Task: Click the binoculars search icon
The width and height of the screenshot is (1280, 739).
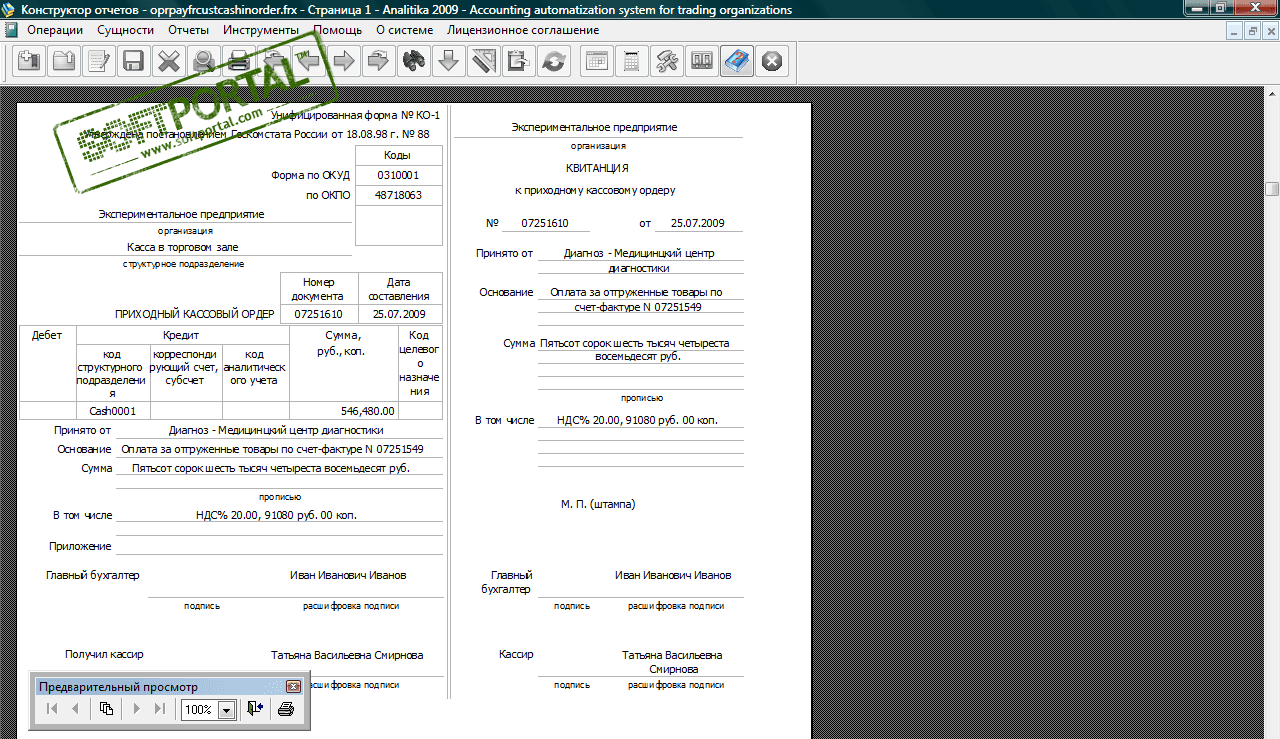Action: (x=413, y=61)
